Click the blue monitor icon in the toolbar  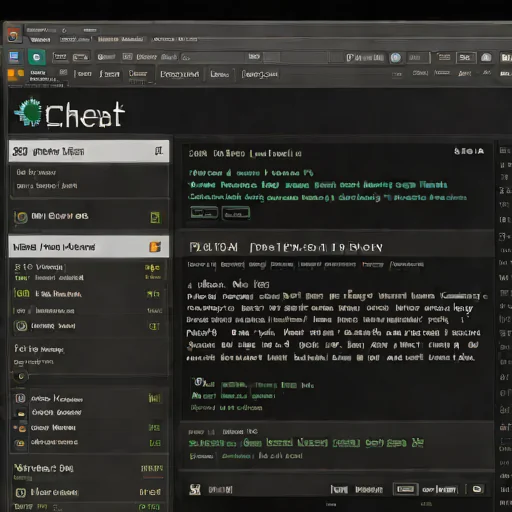click(x=14, y=57)
